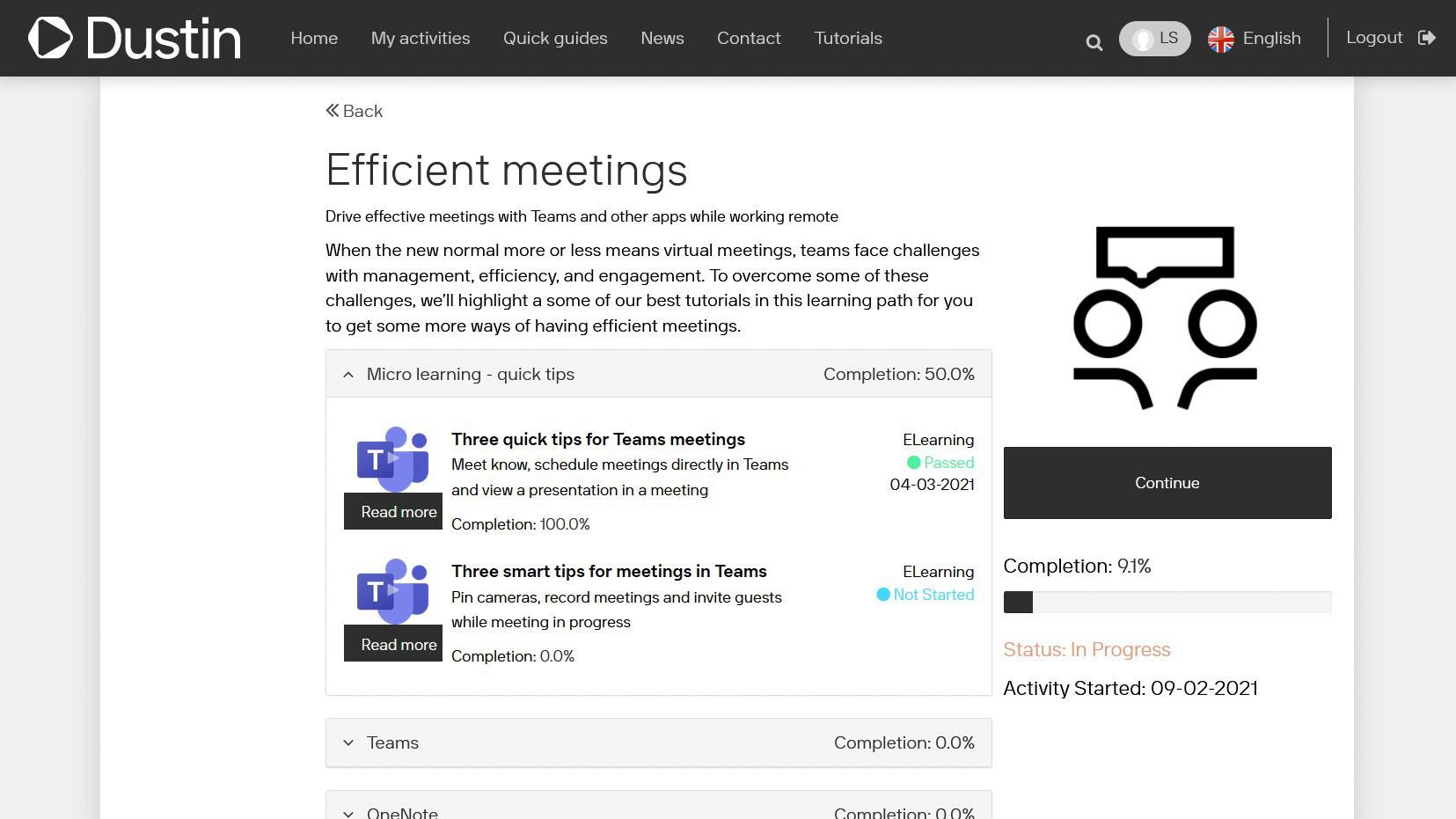Viewport: 1456px width, 819px height.
Task: Click the Efficient meetings heading
Action: tap(506, 170)
